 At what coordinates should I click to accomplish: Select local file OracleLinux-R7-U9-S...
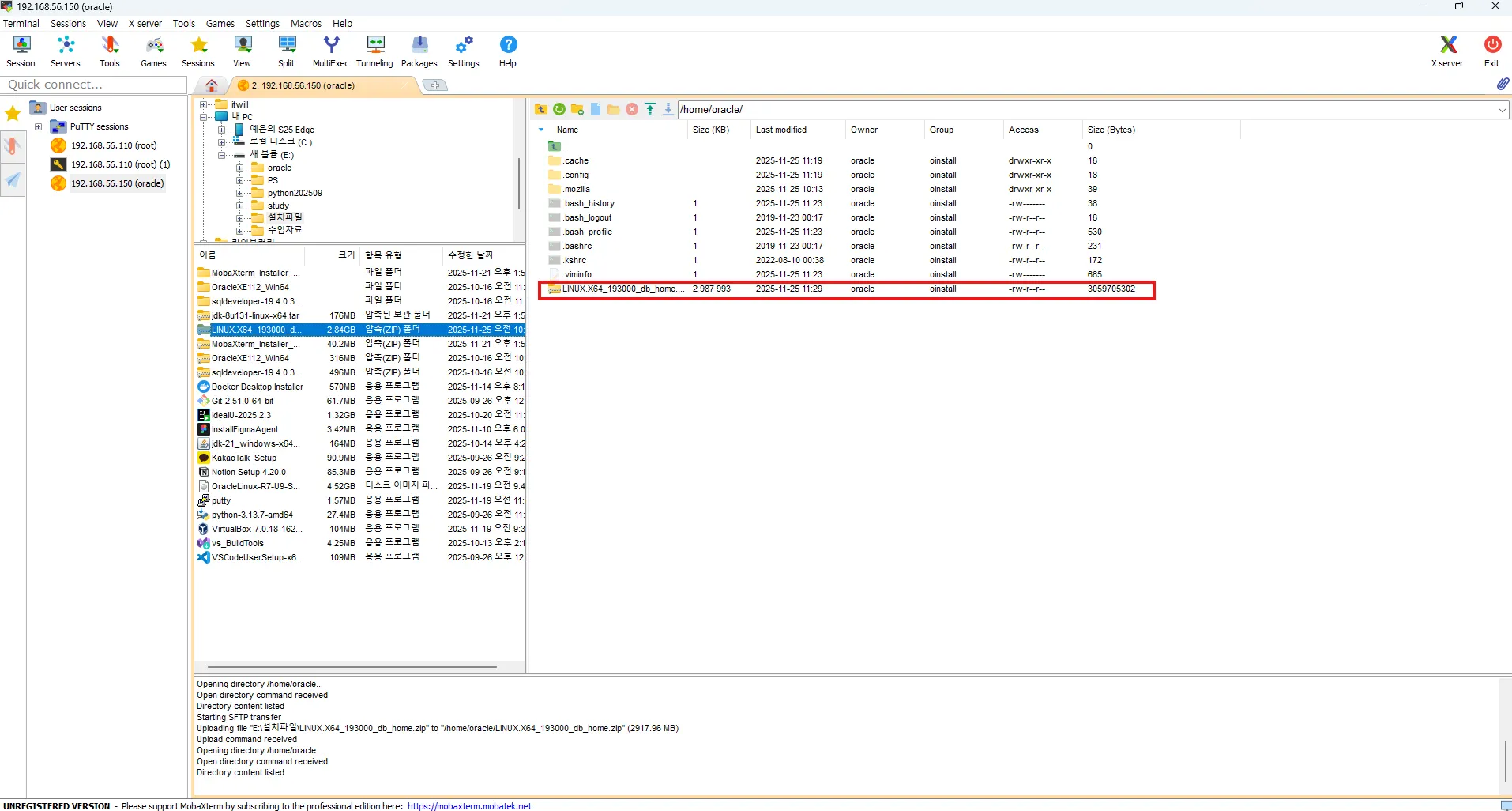click(256, 486)
